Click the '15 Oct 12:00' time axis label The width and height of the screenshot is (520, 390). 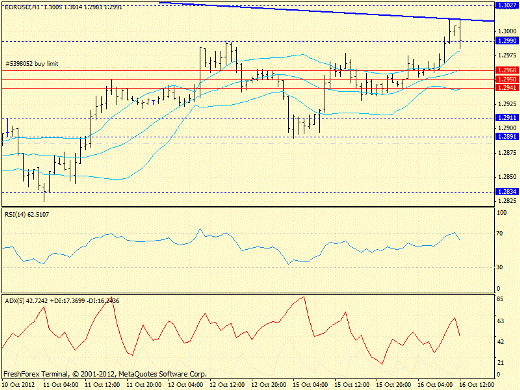coord(352,385)
